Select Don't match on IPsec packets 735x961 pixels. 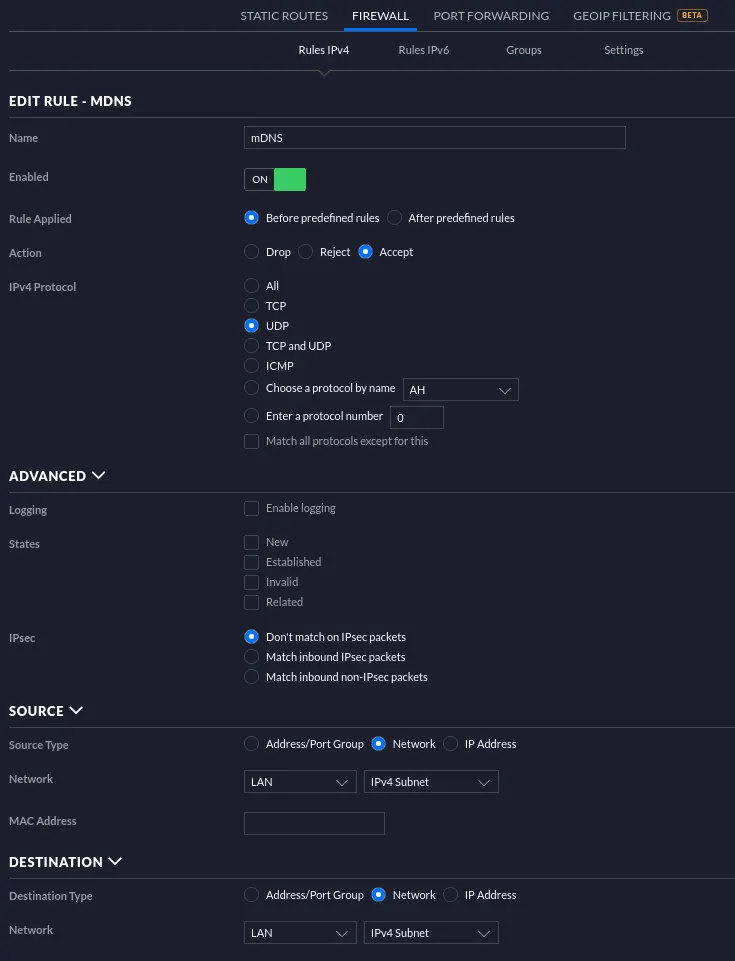[251, 637]
